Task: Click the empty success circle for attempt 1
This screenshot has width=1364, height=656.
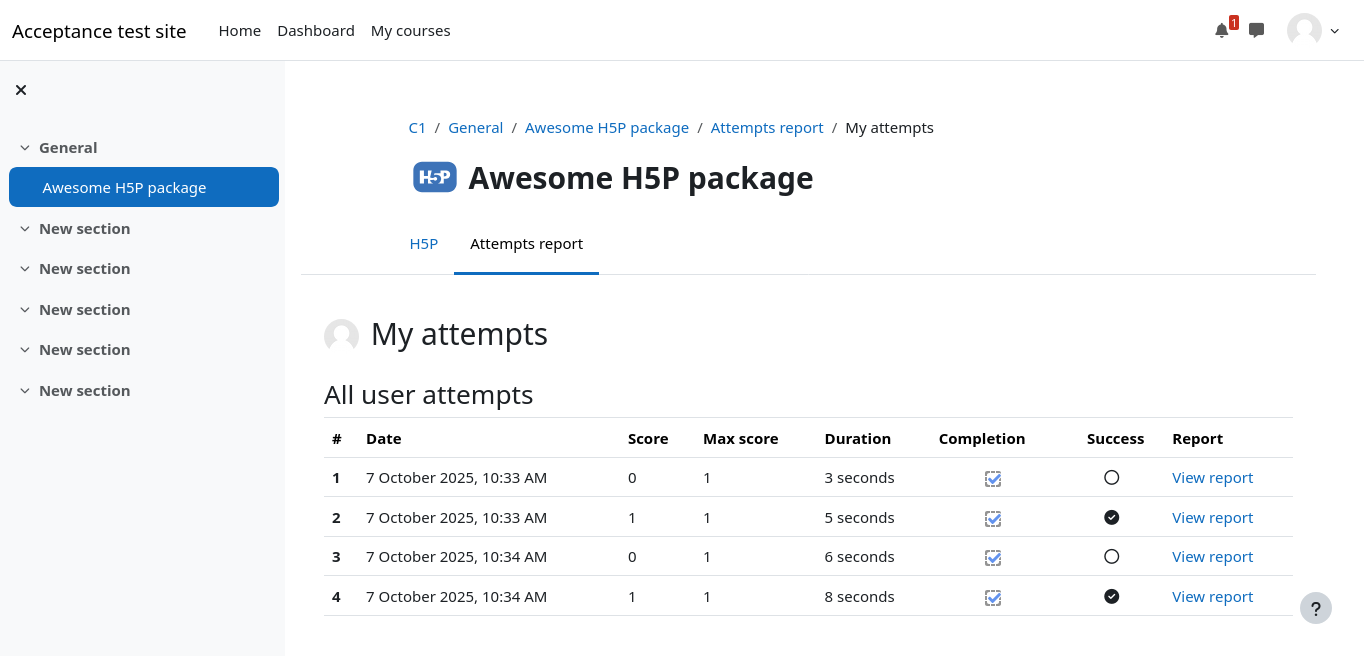Action: [1111, 478]
